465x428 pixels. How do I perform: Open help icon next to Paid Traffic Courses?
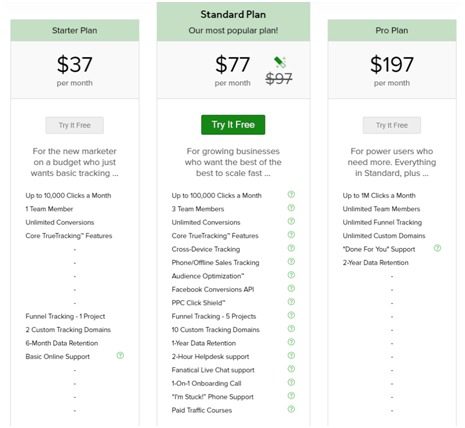291,409
